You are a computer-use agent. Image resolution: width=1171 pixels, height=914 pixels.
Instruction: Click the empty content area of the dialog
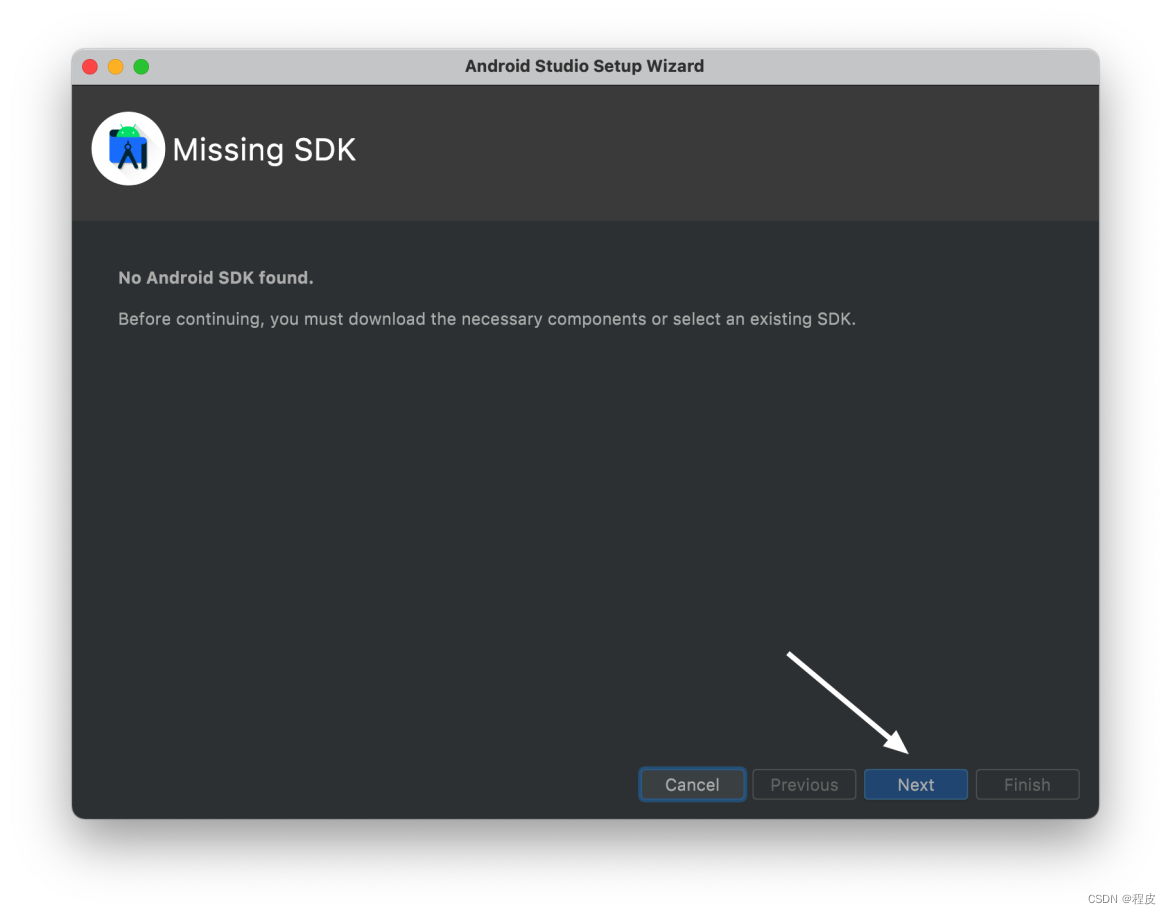point(585,500)
